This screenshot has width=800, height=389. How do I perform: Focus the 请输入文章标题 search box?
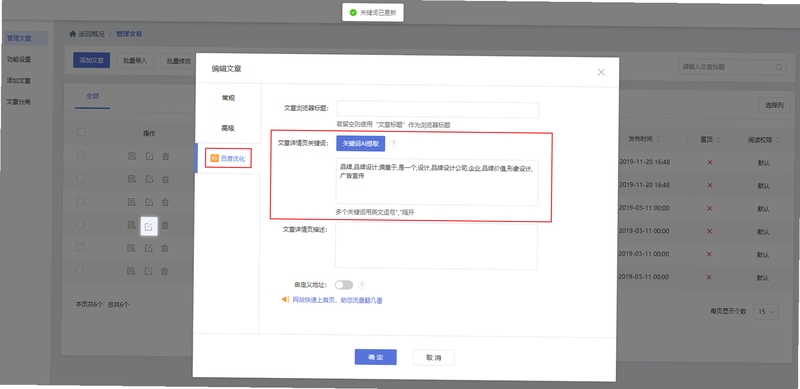click(x=732, y=67)
